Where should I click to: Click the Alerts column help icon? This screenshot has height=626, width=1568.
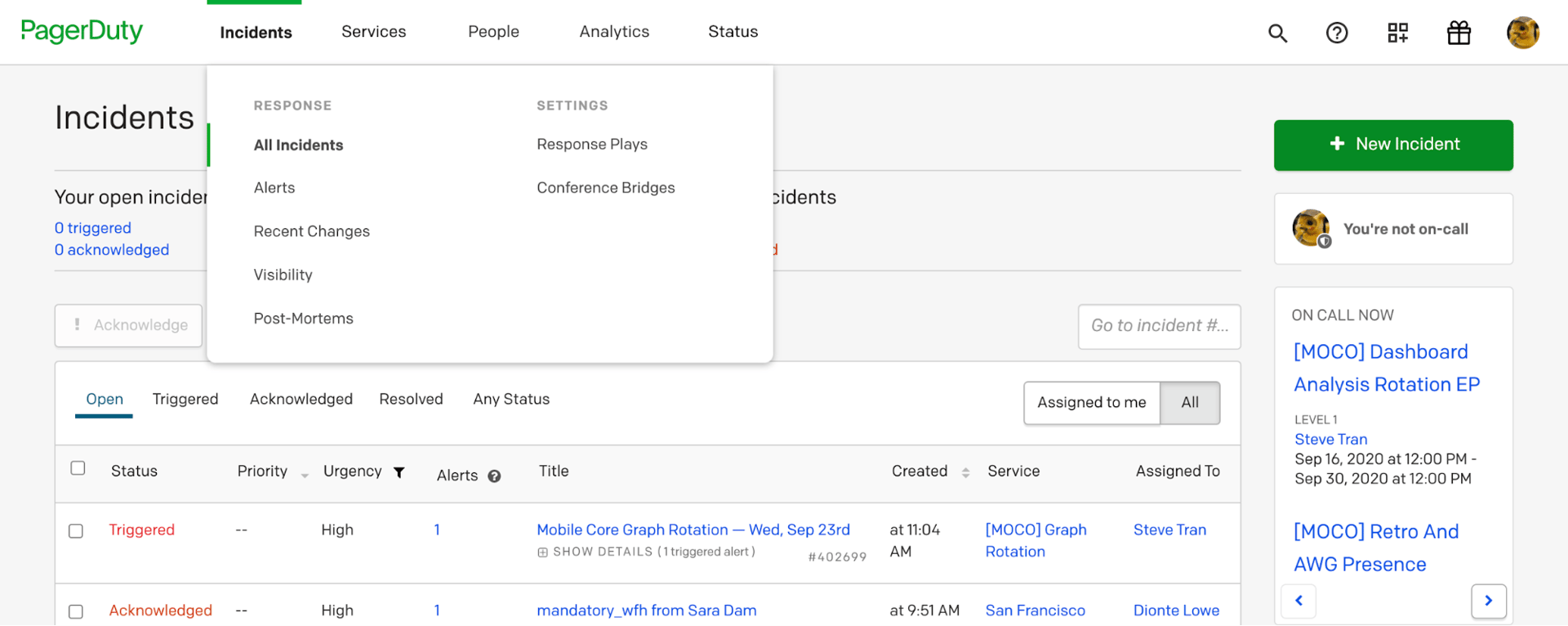[494, 476]
